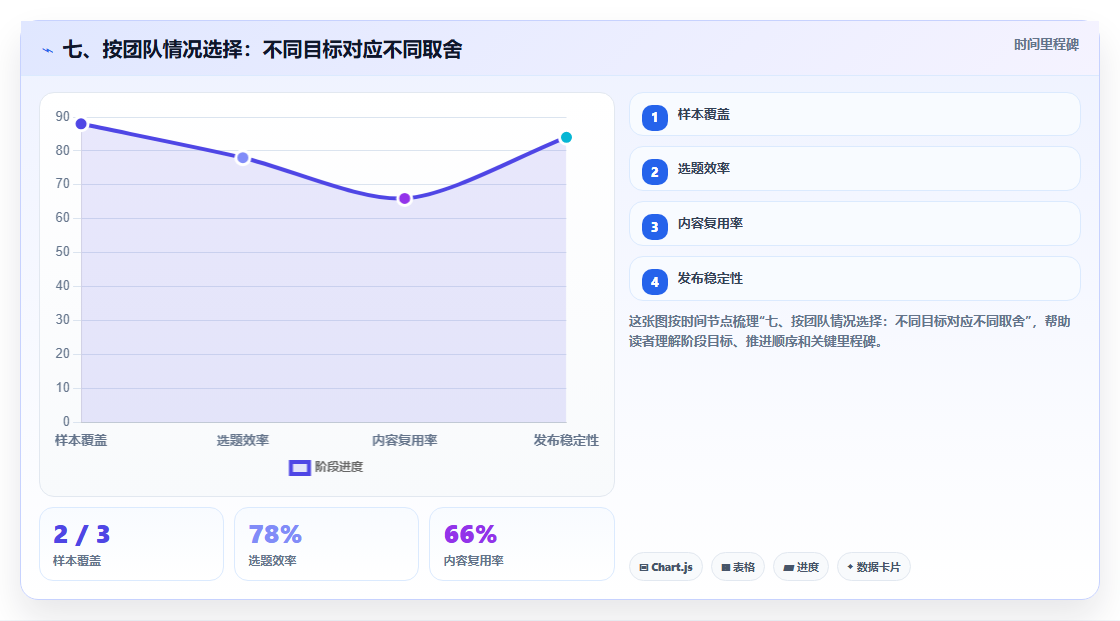Click the y-axis value 90
The height and width of the screenshot is (621, 1120).
click(63, 116)
